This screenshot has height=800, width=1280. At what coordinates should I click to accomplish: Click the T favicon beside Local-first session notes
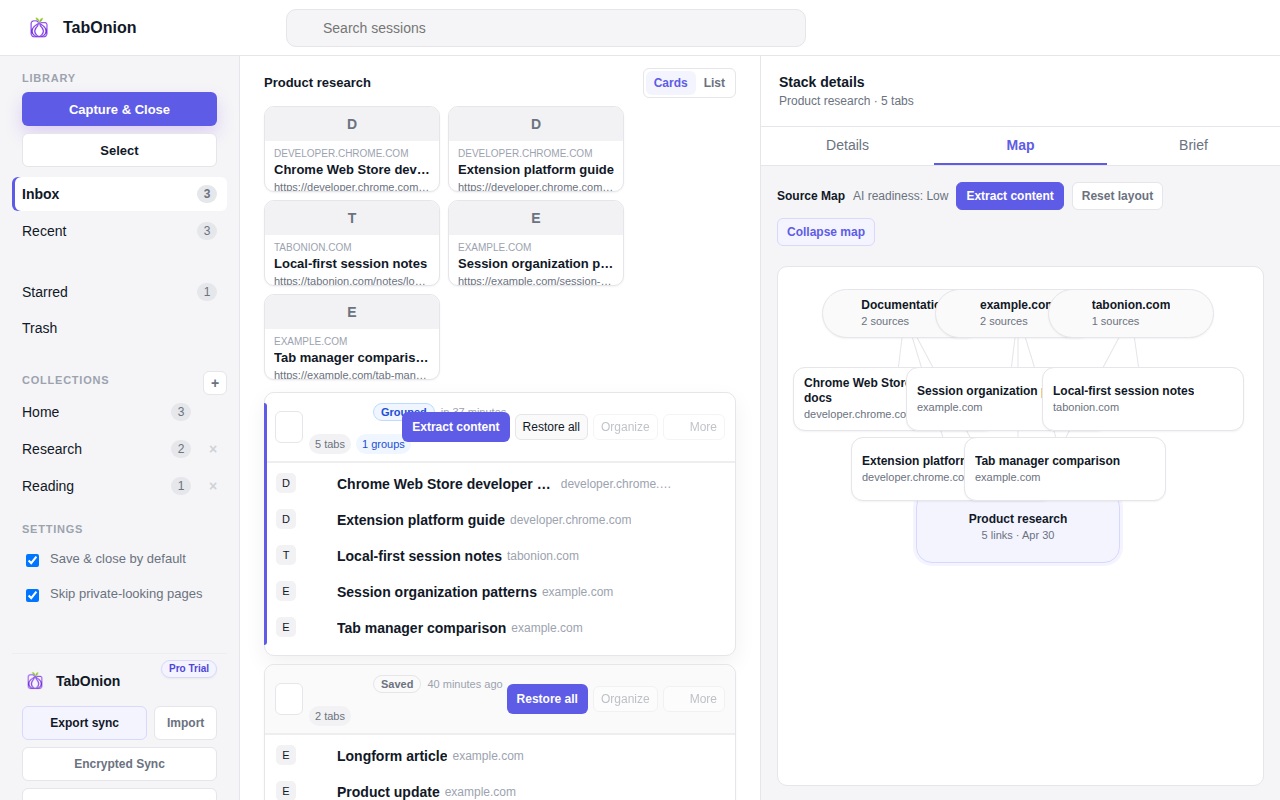coord(286,555)
